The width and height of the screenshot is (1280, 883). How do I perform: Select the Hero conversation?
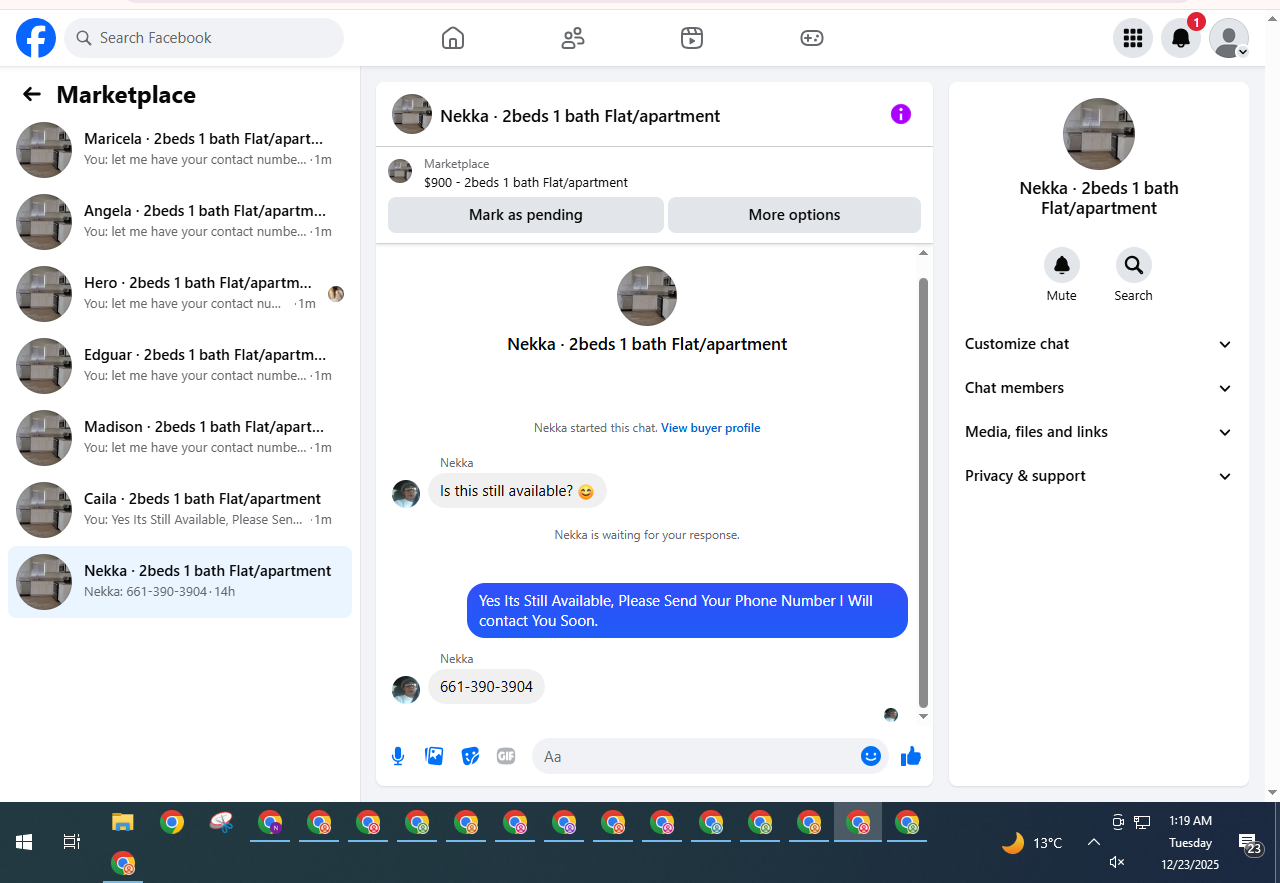pyautogui.click(x=180, y=294)
